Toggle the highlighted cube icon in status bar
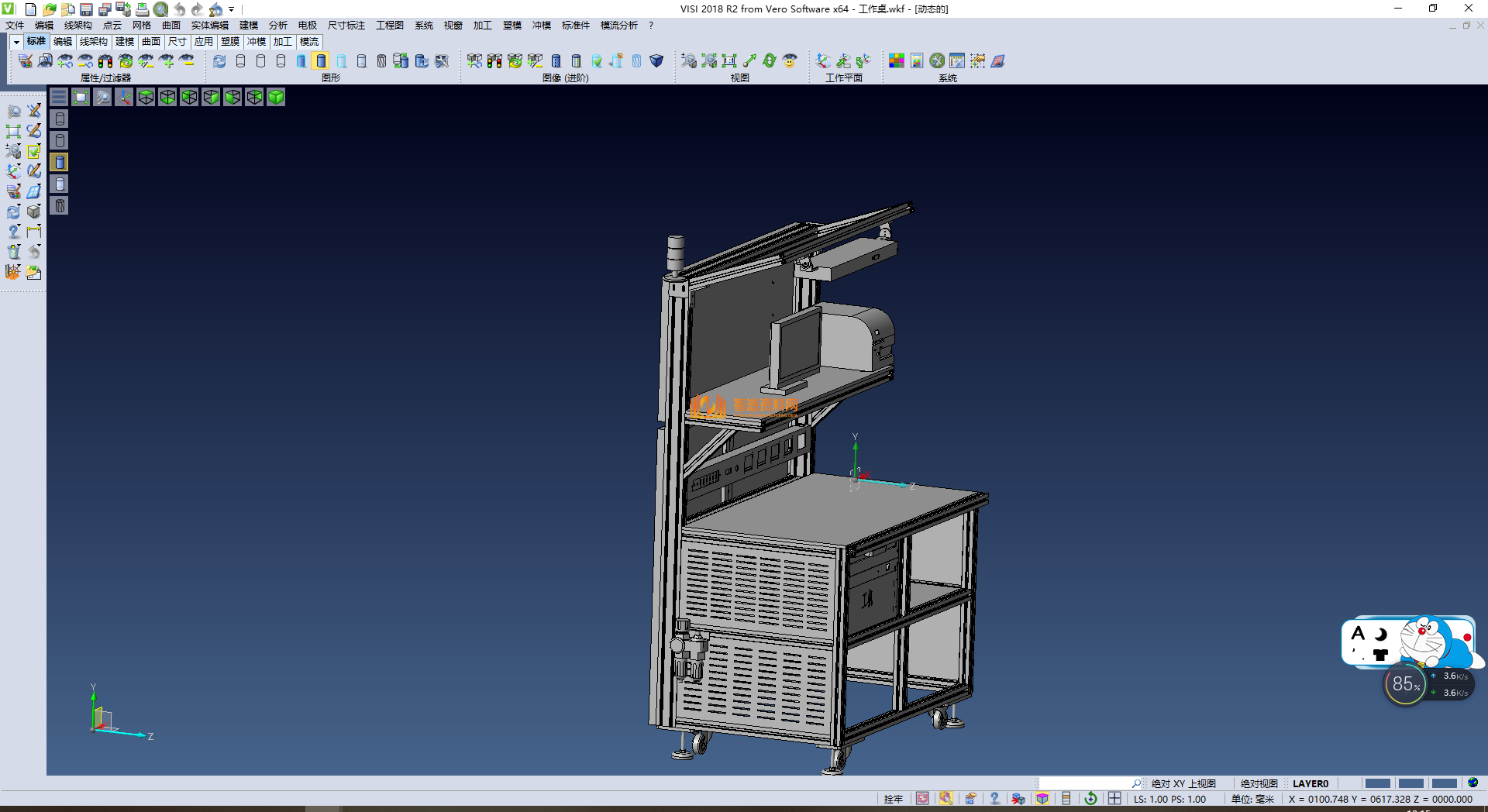The height and width of the screenshot is (812, 1488). (1042, 799)
